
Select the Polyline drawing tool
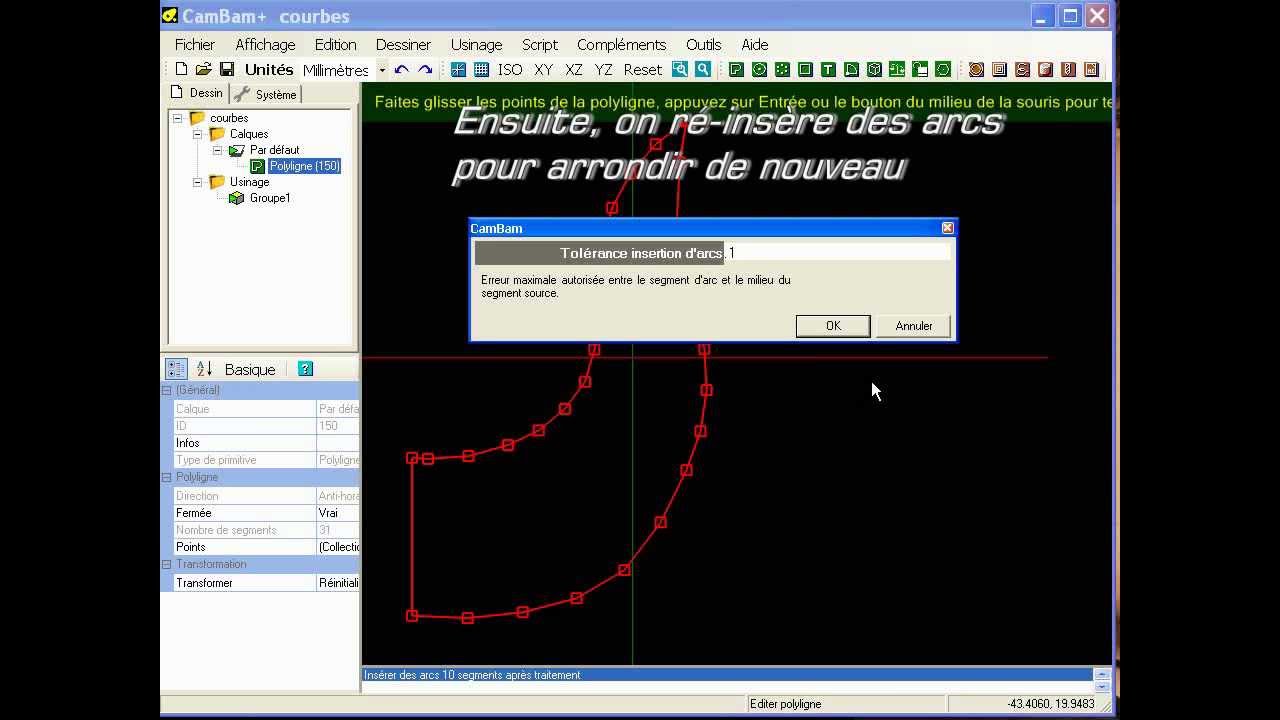736,69
